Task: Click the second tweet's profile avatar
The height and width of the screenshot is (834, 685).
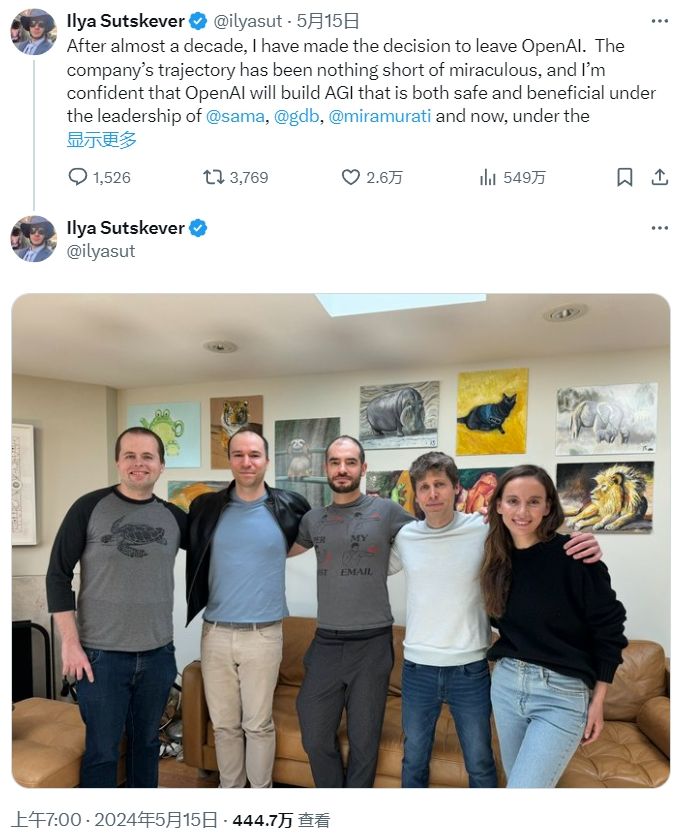Action: tap(33, 239)
